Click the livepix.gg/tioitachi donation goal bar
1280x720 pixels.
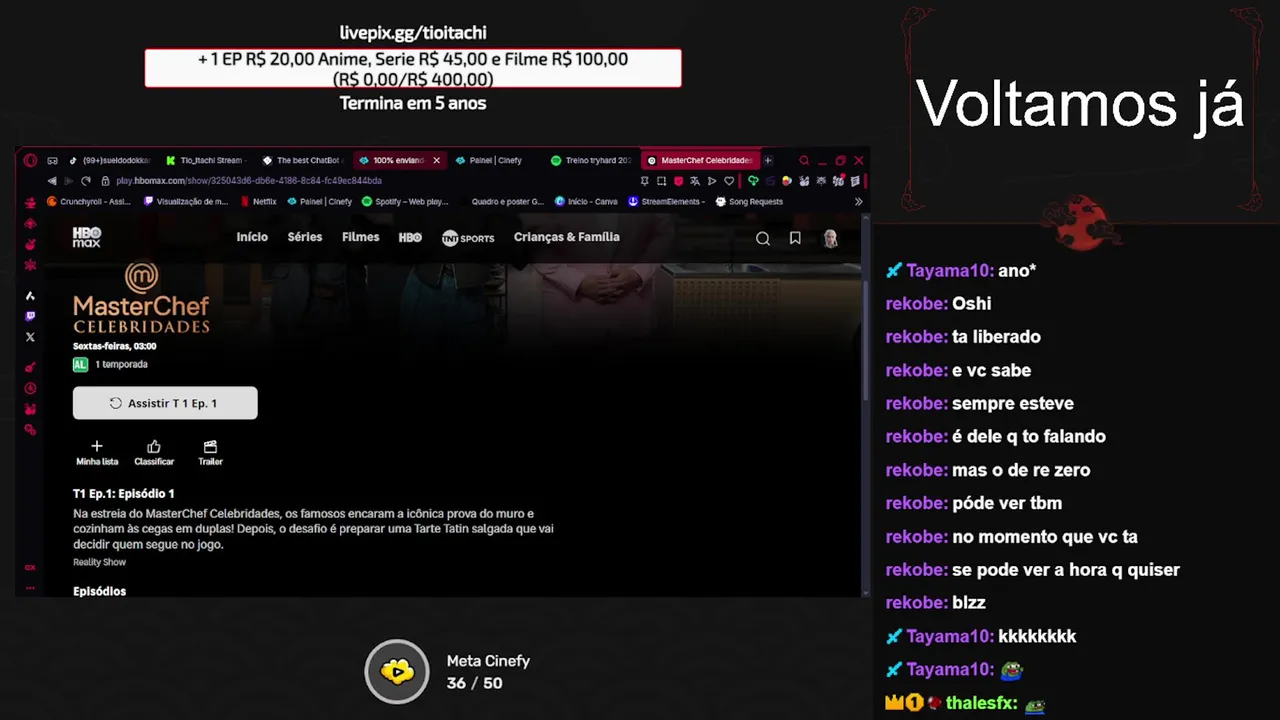(413, 68)
